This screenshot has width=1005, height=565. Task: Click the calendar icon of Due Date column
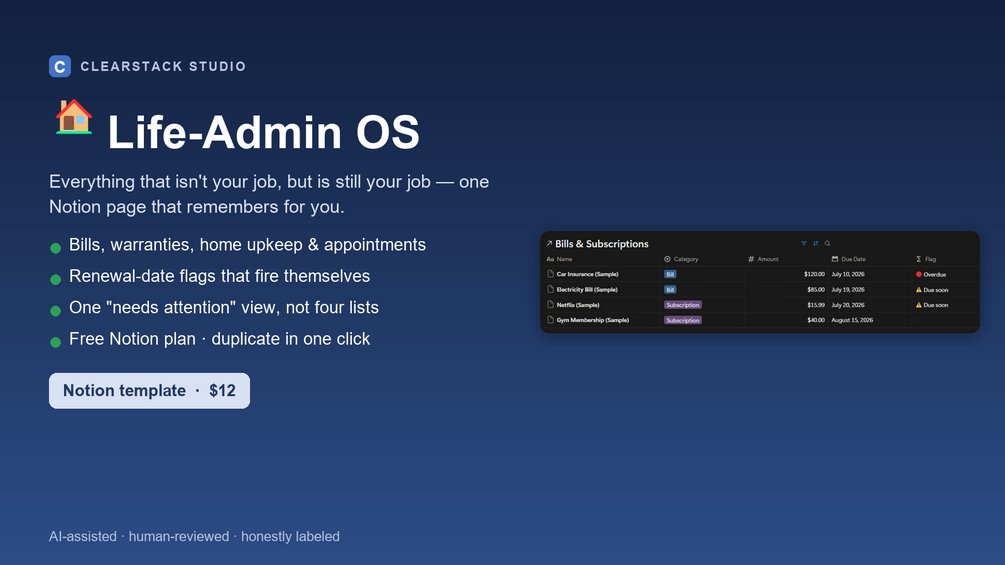(835, 259)
